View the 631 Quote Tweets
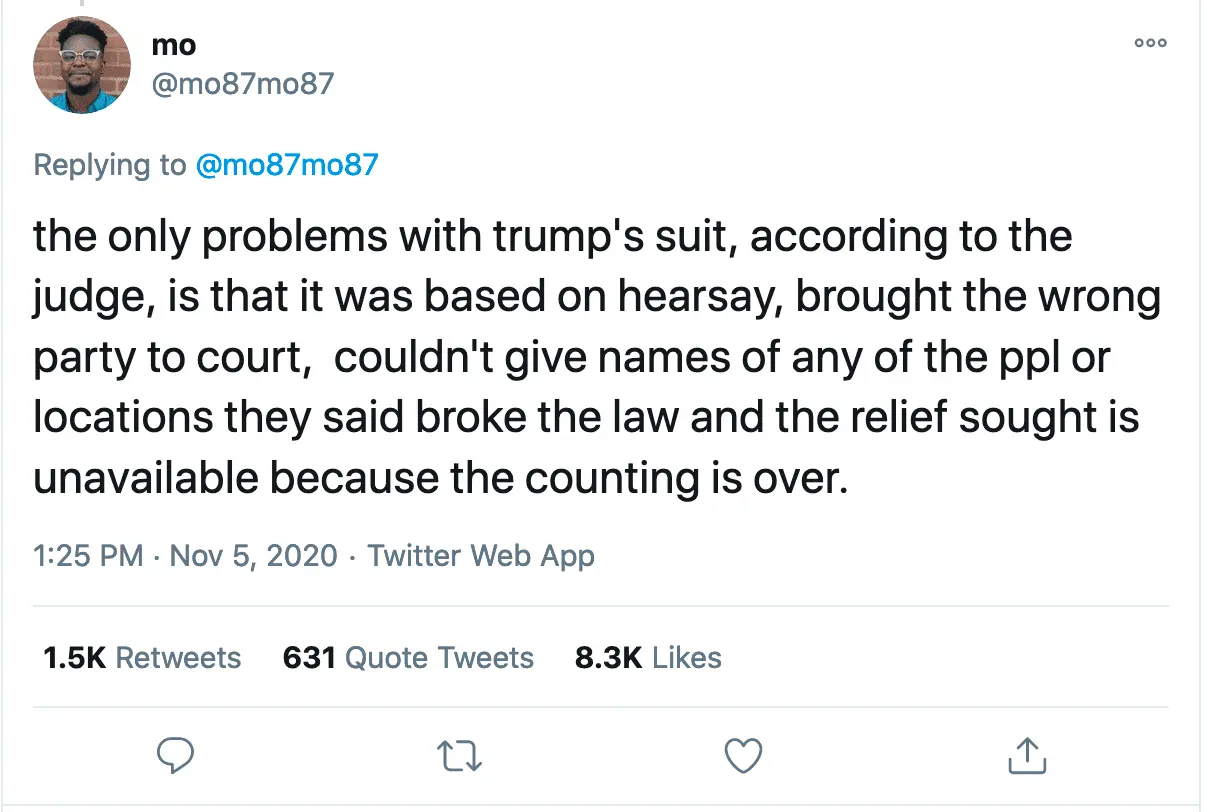Image resolution: width=1206 pixels, height=812 pixels. pyautogui.click(x=408, y=658)
